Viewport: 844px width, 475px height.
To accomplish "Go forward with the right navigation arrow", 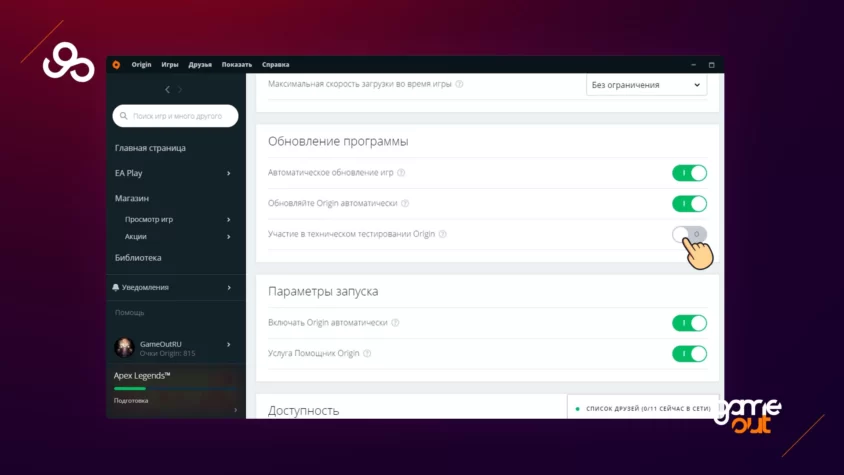I will 180,89.
